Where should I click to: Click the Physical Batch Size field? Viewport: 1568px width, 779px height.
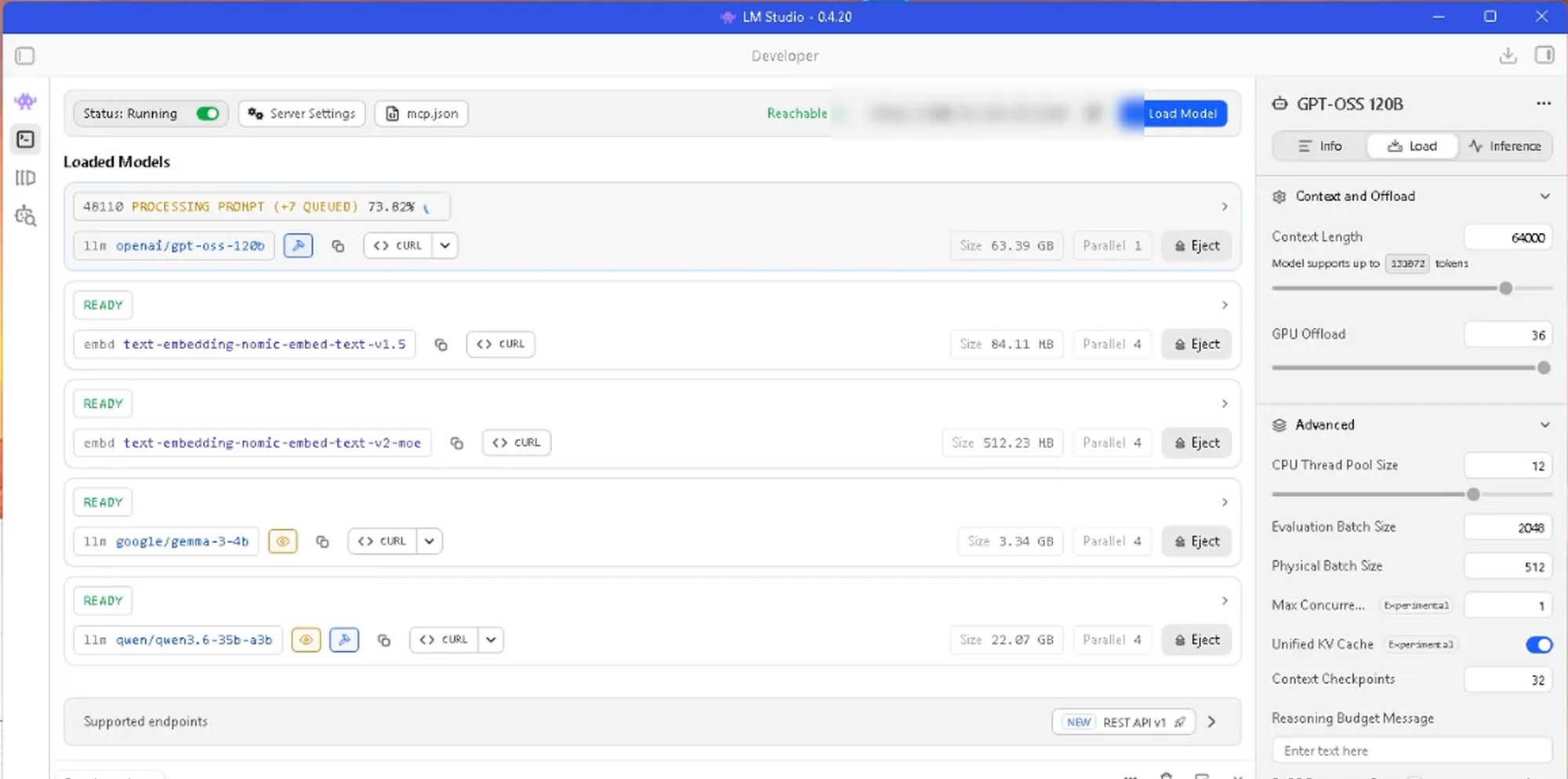[x=1508, y=566]
